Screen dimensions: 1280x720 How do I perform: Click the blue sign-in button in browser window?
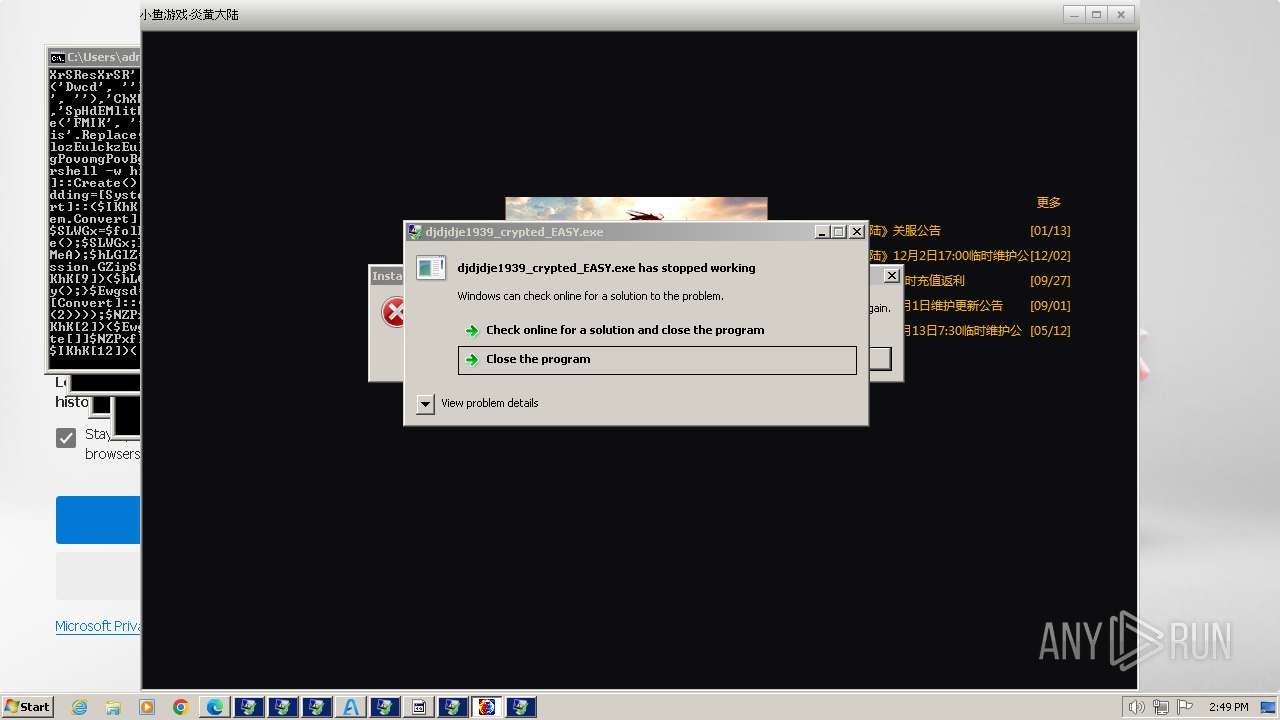click(98, 520)
